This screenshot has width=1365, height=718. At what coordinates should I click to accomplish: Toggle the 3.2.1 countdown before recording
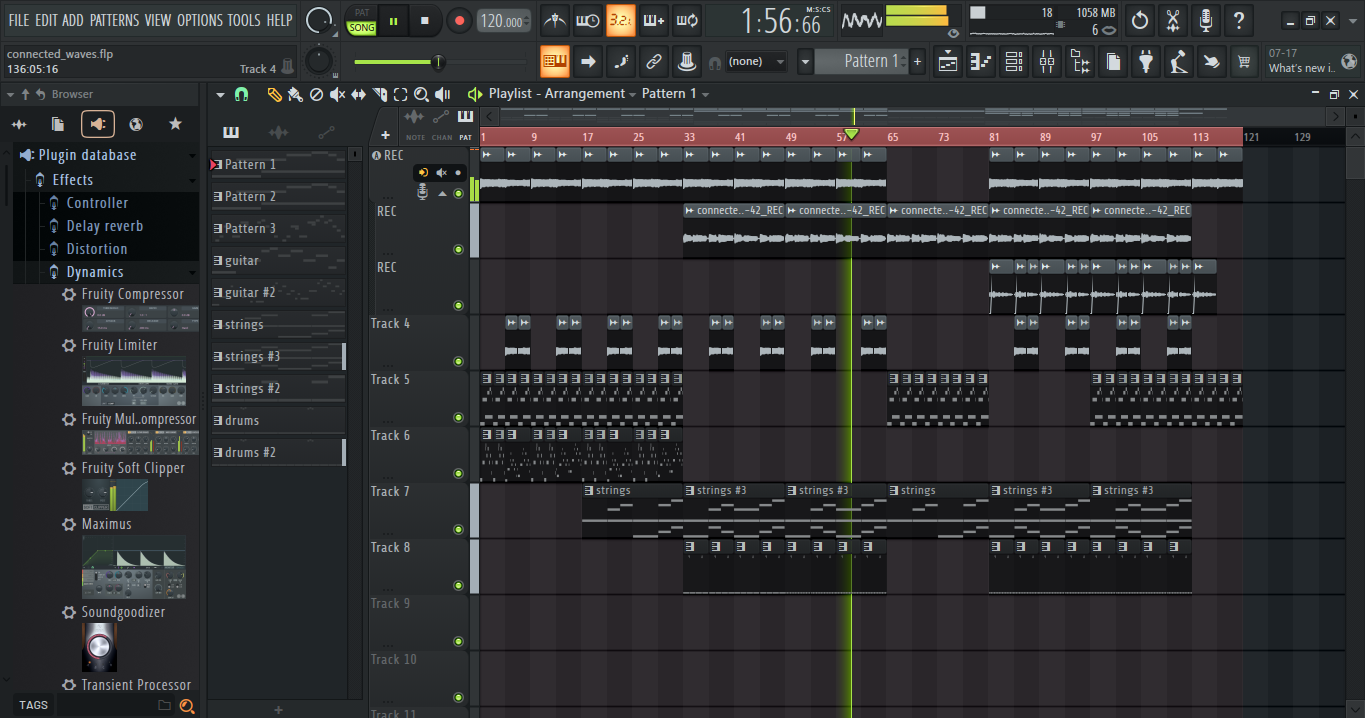[620, 20]
